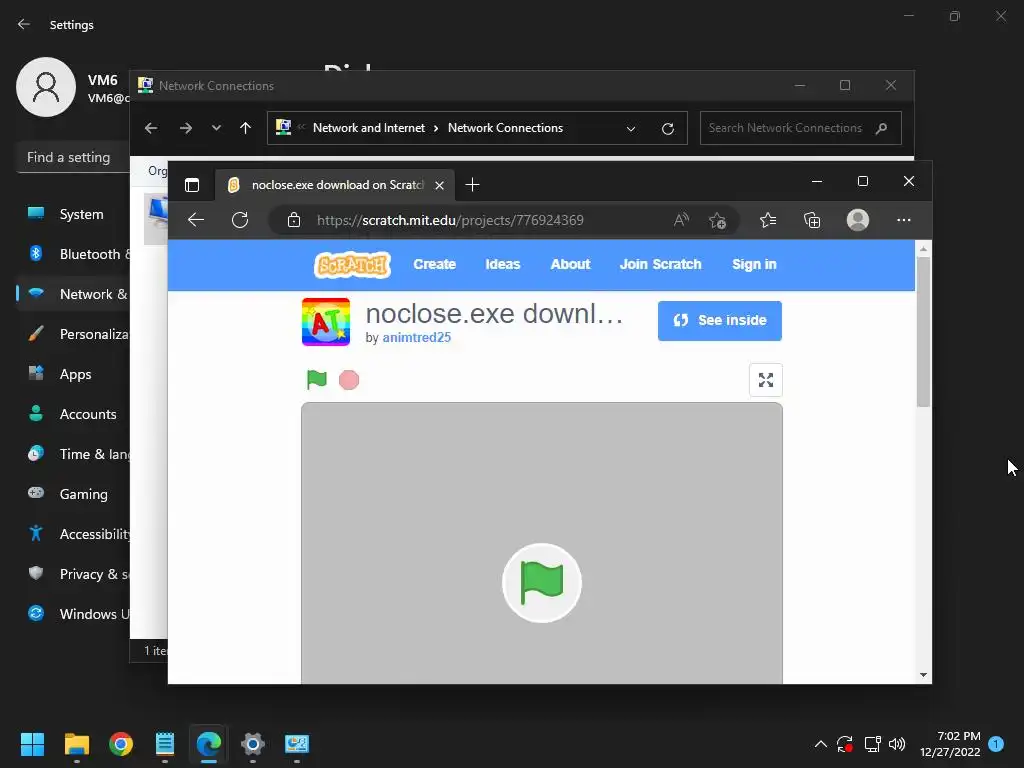
Task: Open Windows Update status tray icon
Action: pyautogui.click(x=845, y=744)
